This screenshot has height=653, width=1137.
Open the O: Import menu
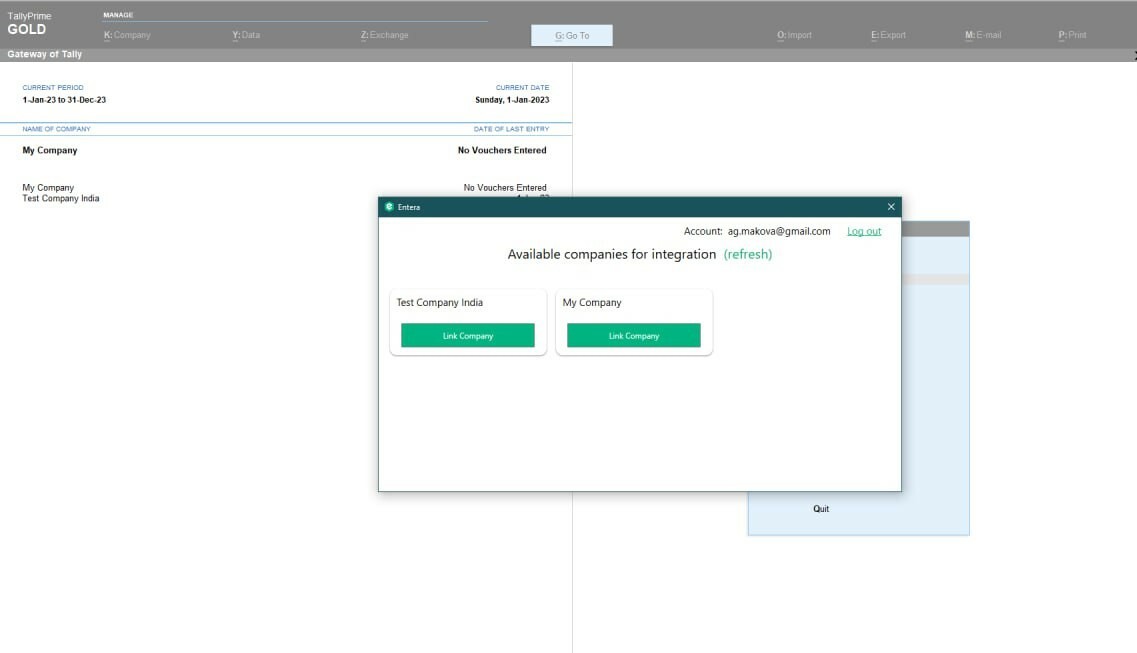(x=794, y=35)
